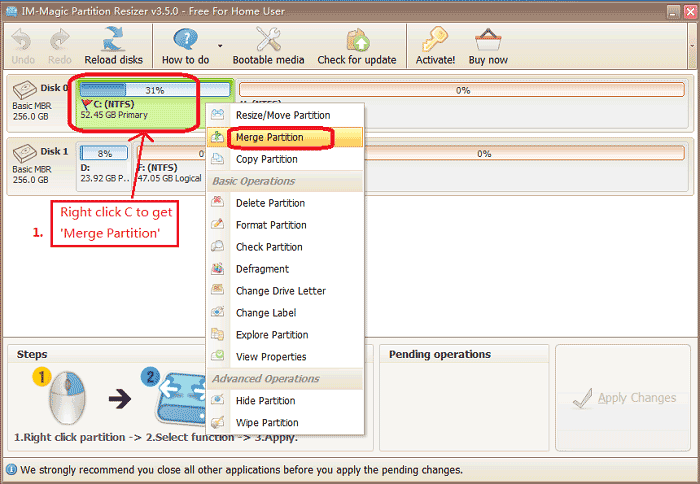700x484 pixels.
Task: Click View Properties menu entry
Action: pyautogui.click(x=285, y=357)
